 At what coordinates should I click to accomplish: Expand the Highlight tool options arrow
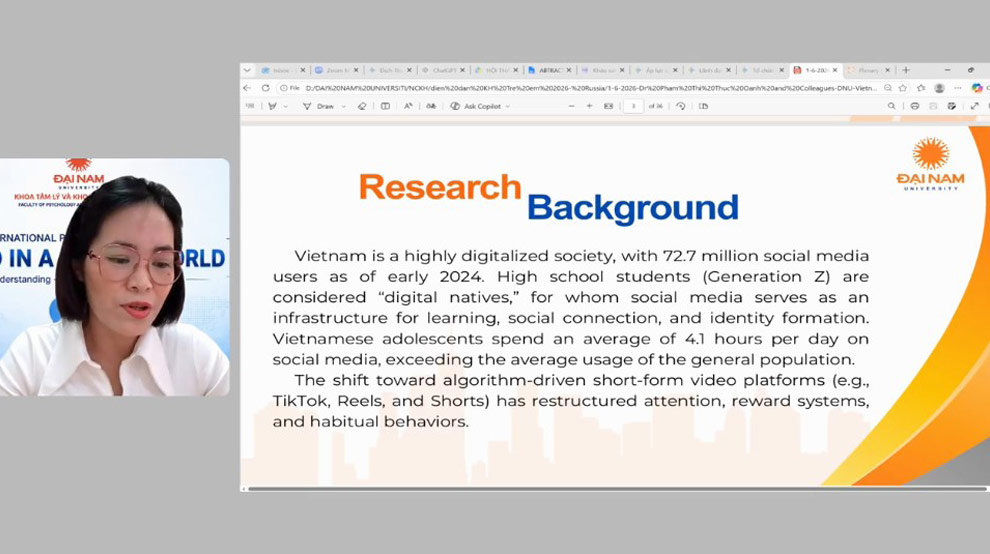coord(285,106)
